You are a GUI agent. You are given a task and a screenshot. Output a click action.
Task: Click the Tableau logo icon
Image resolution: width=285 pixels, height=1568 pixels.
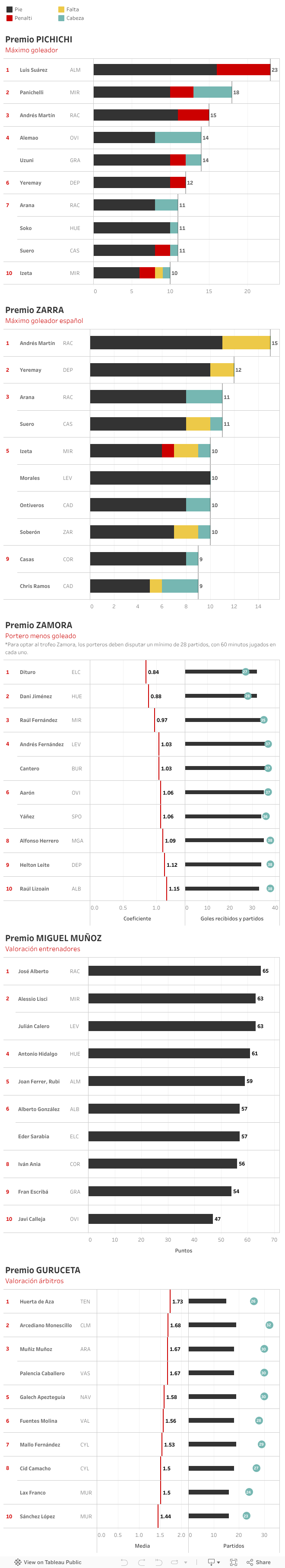(x=18, y=1562)
